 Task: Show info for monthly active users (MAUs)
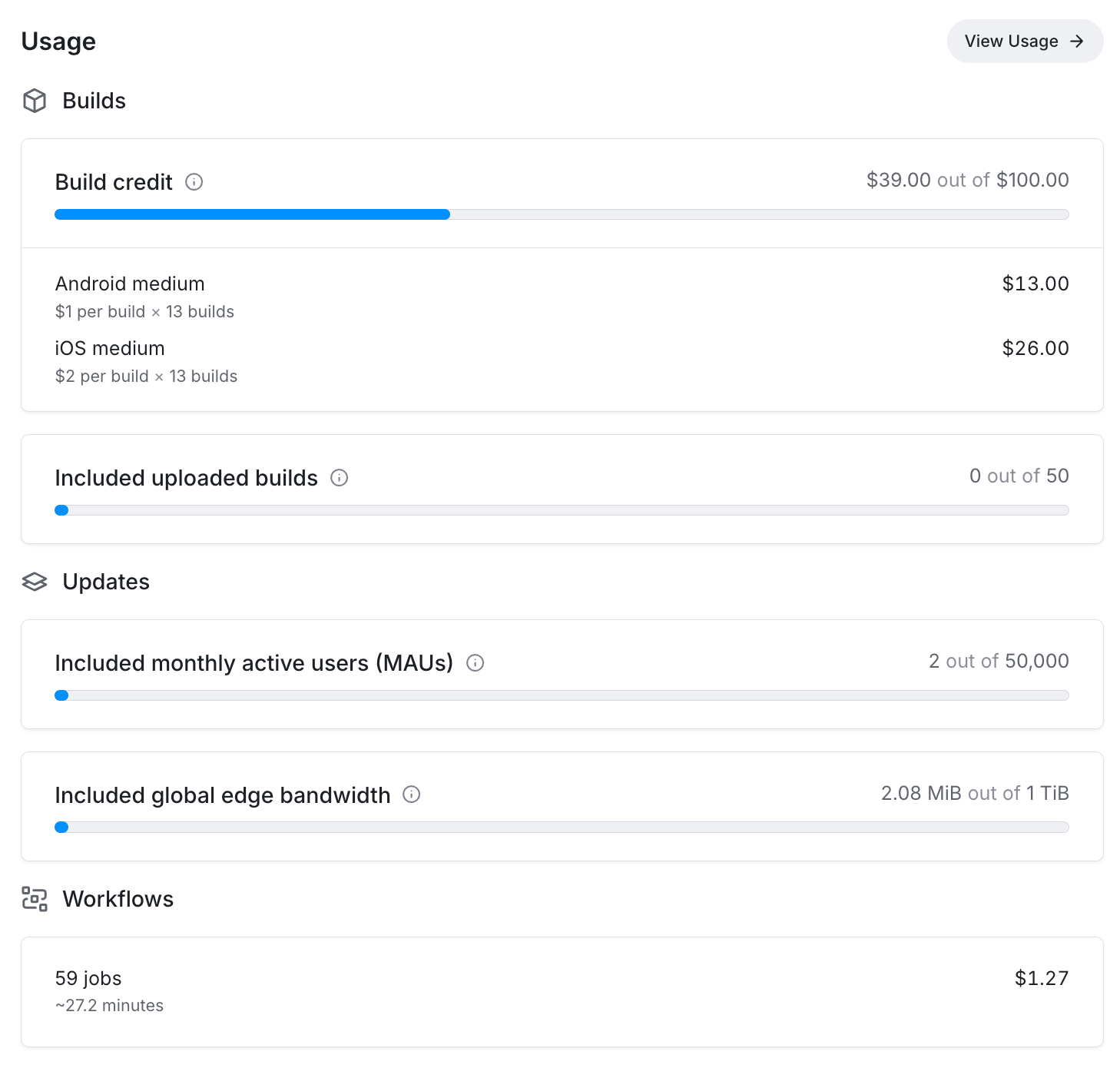[x=476, y=663]
